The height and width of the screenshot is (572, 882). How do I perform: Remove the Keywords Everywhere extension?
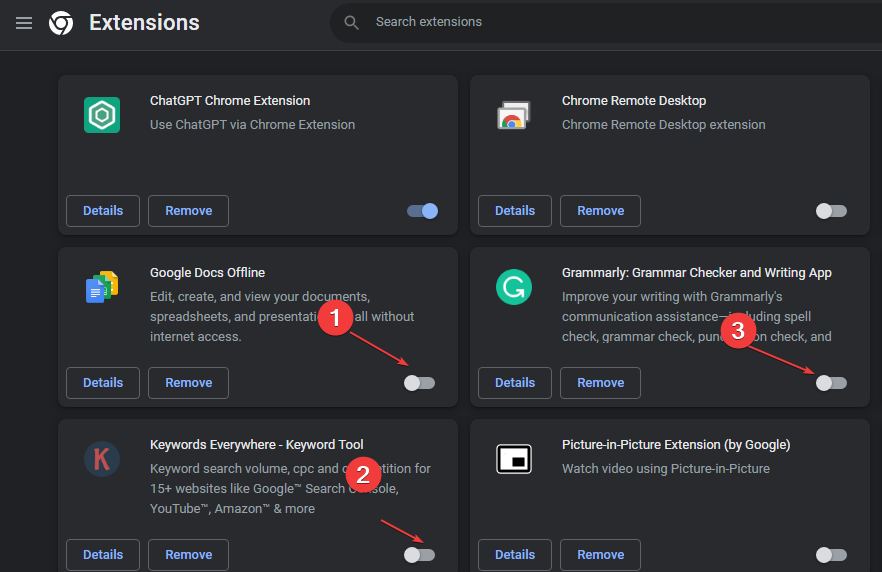188,555
